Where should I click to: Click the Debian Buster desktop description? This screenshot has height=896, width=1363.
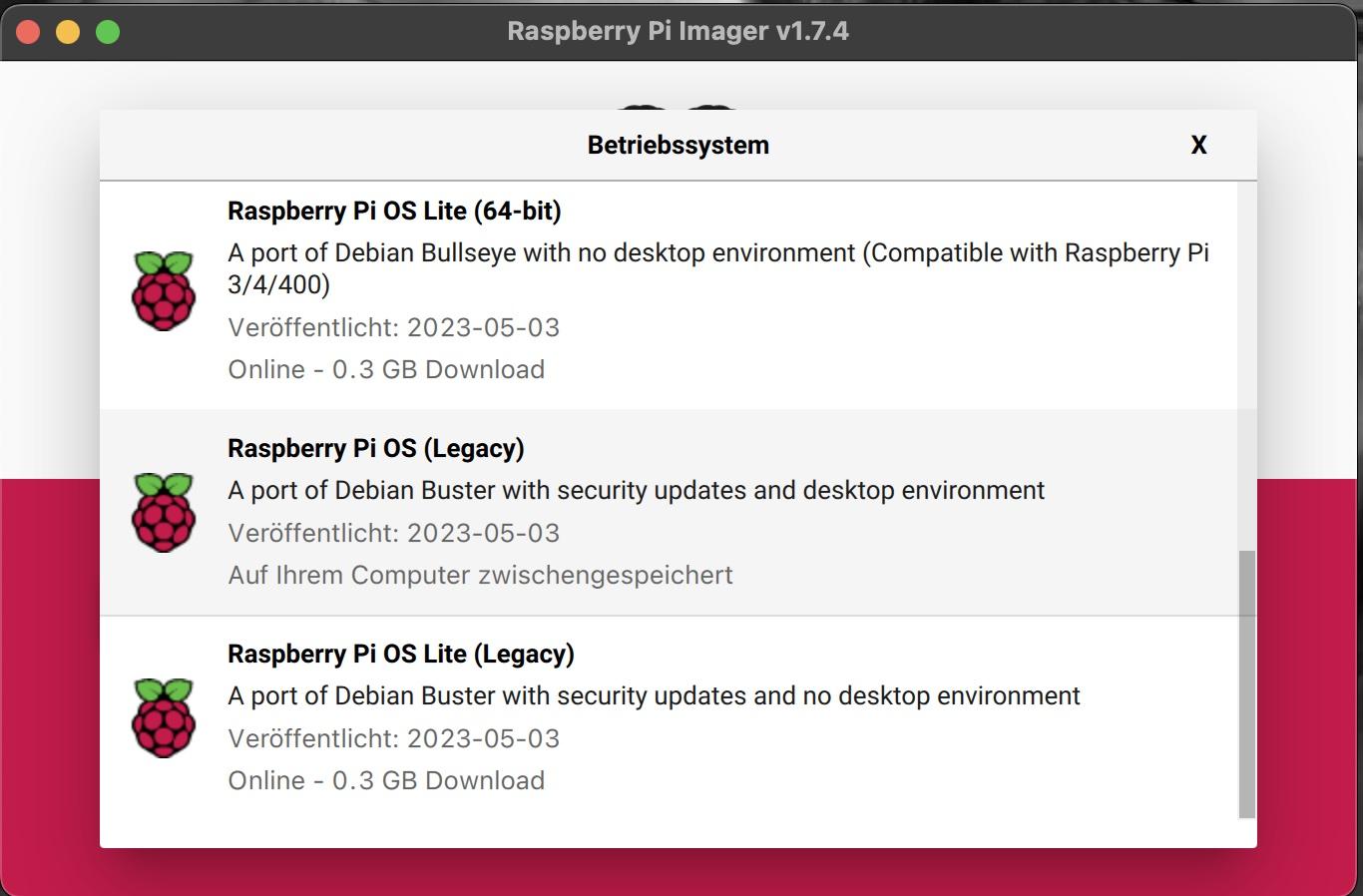pyautogui.click(x=636, y=490)
